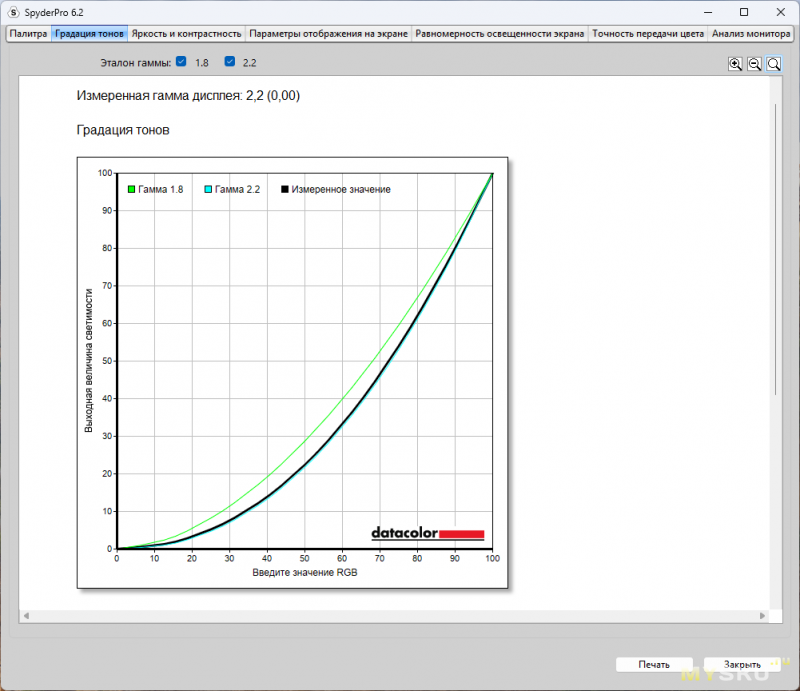
Task: Open the Палитра tab
Action: tap(28, 33)
